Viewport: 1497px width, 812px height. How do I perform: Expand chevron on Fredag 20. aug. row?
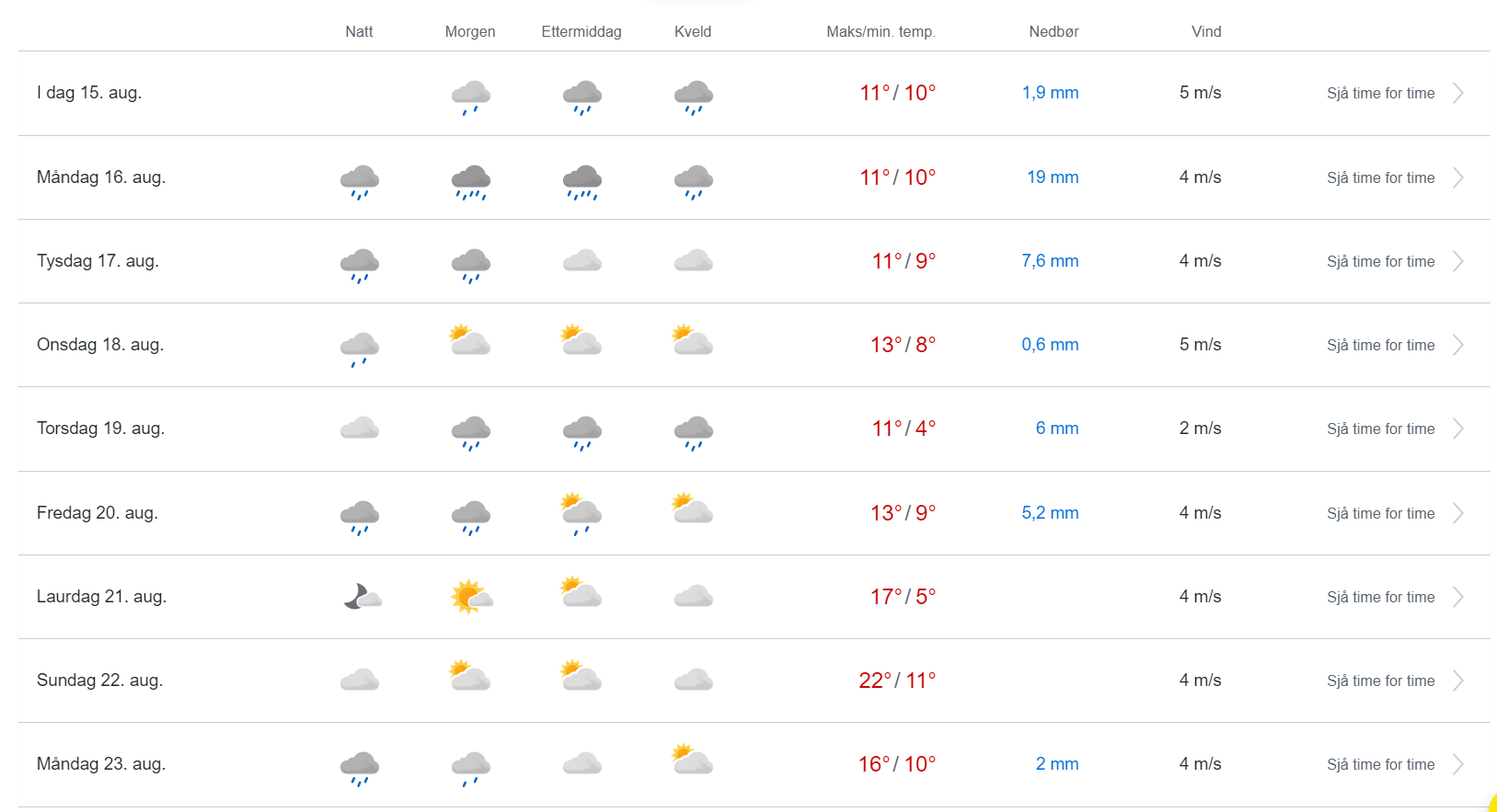click(1458, 513)
